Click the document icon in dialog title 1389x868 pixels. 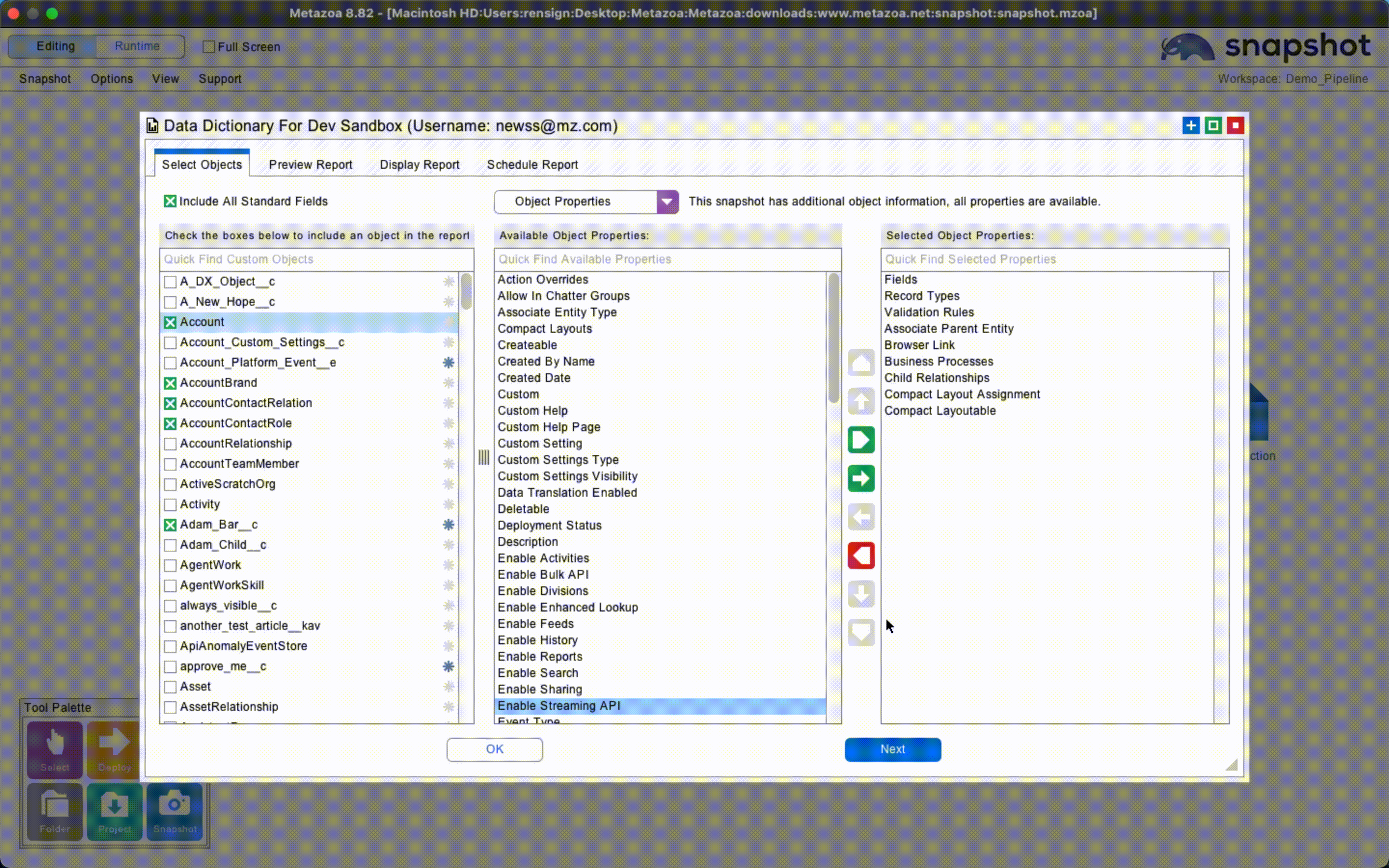[152, 126]
